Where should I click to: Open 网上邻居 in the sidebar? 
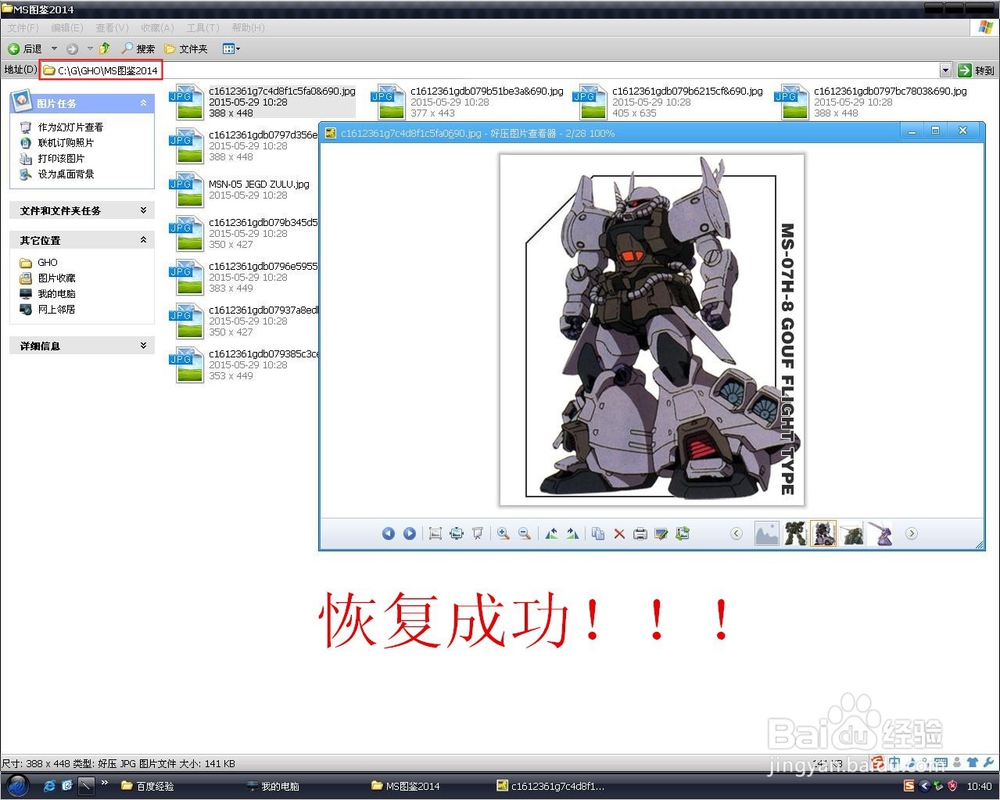pyautogui.click(x=56, y=309)
